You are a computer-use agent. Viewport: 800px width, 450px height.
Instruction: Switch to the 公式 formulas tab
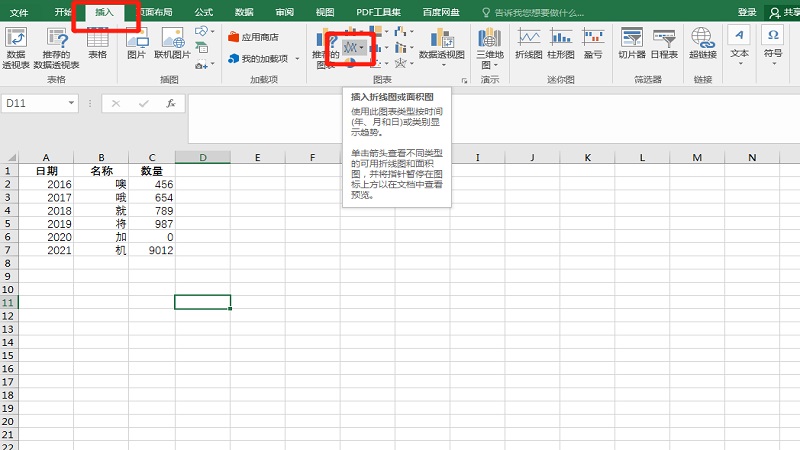[x=203, y=12]
